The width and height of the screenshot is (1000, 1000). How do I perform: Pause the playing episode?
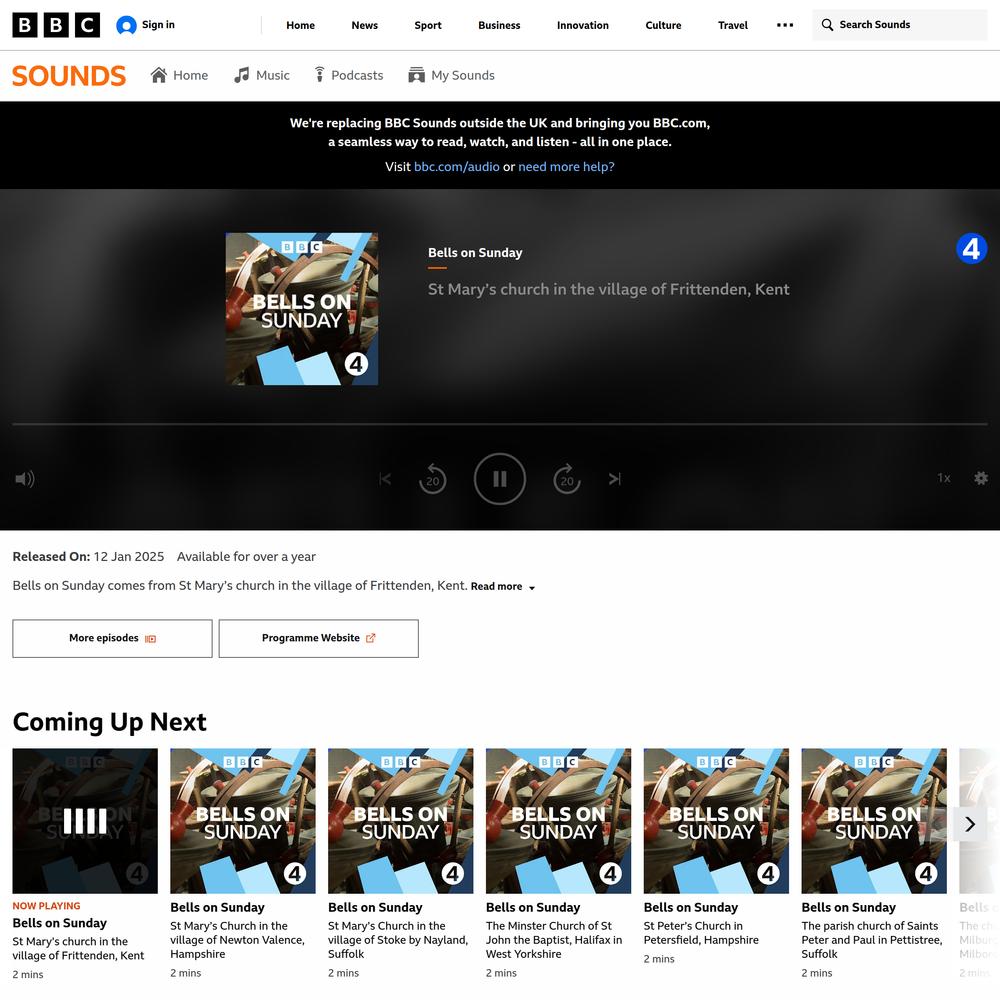[x=499, y=479]
